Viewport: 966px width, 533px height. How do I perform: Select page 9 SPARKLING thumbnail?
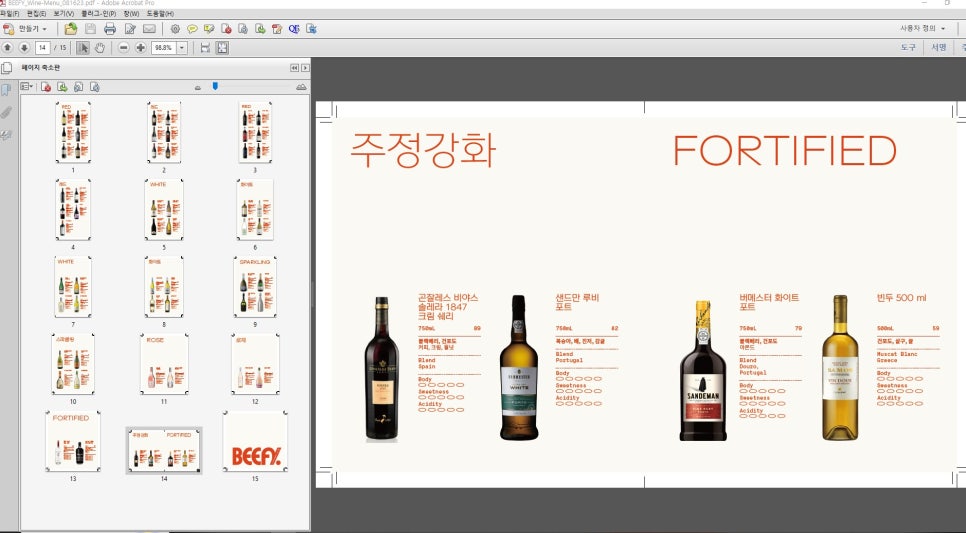255,287
